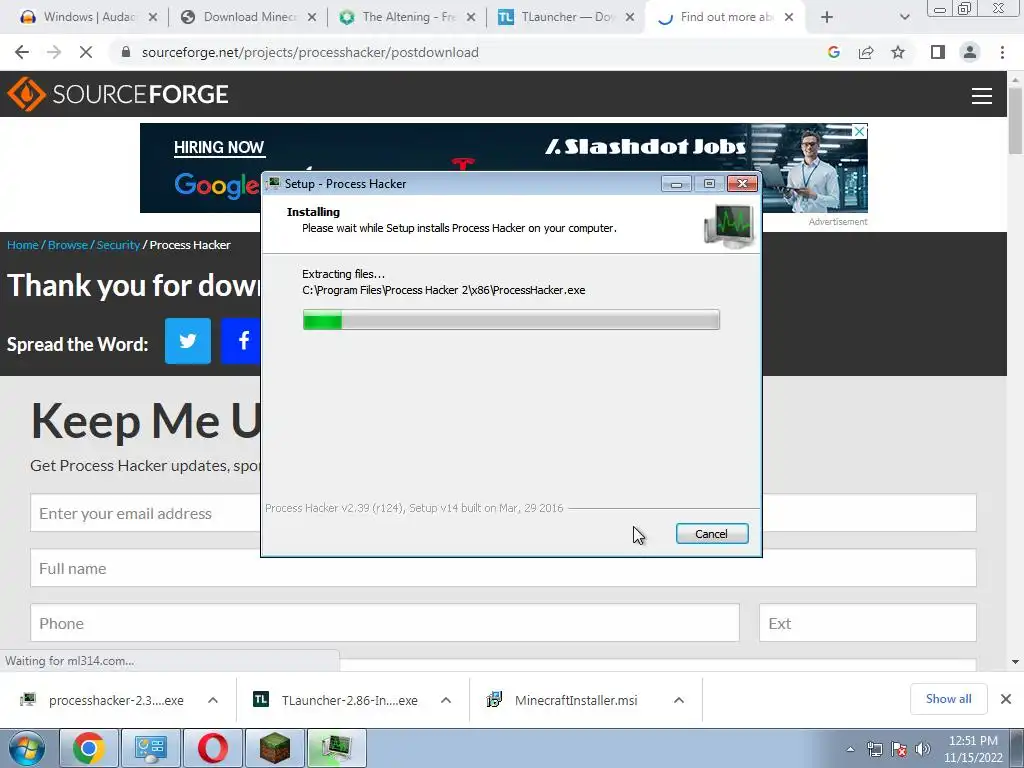Screen dimensions: 1024x768
Task: Open the control panel taskbar icon
Action: coord(151,748)
